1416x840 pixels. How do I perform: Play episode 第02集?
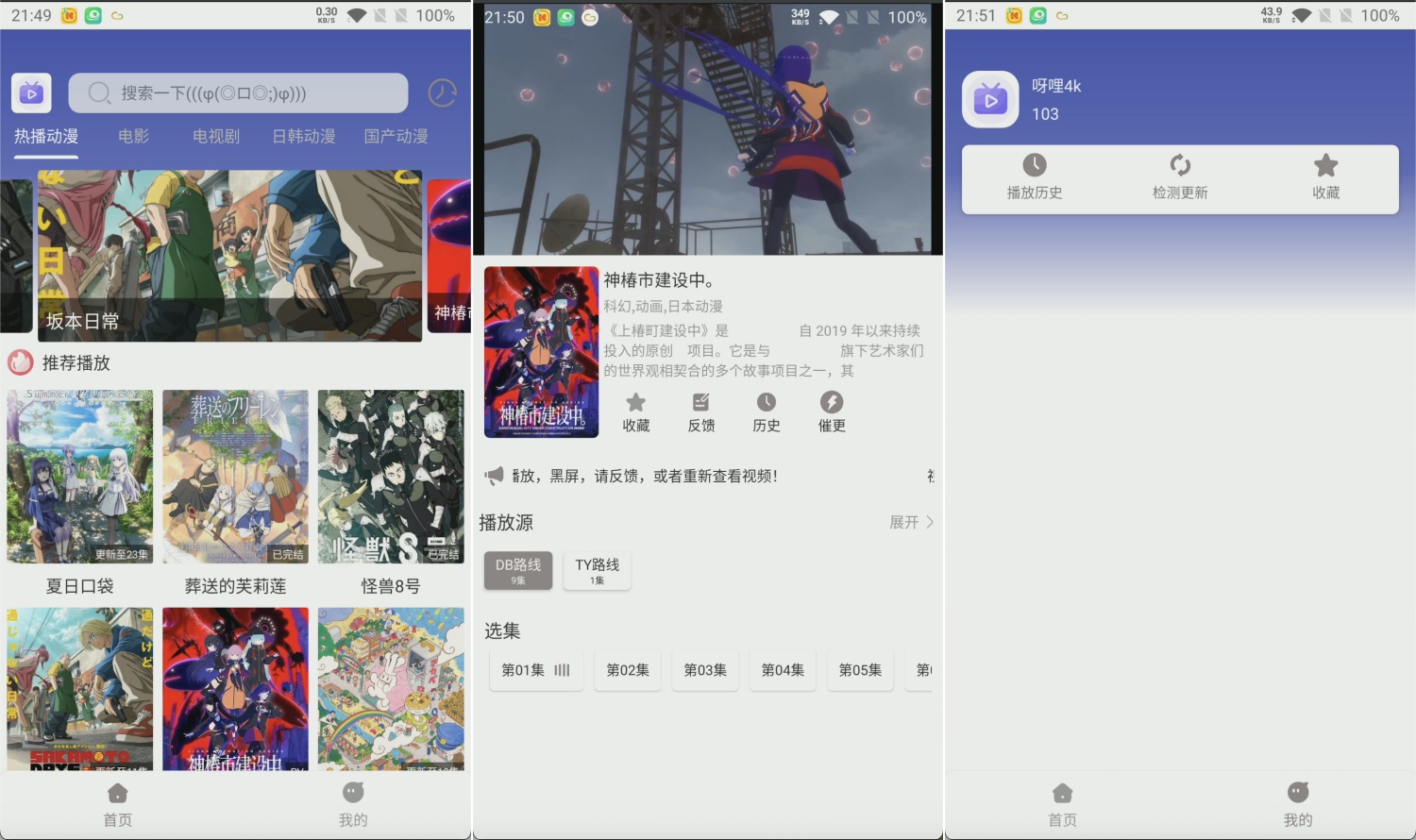coord(628,670)
